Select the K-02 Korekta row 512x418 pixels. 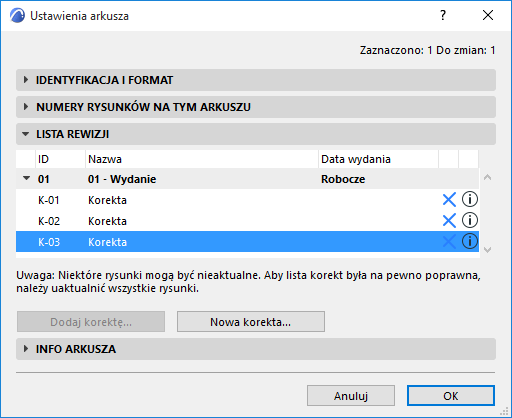[x=247, y=221]
